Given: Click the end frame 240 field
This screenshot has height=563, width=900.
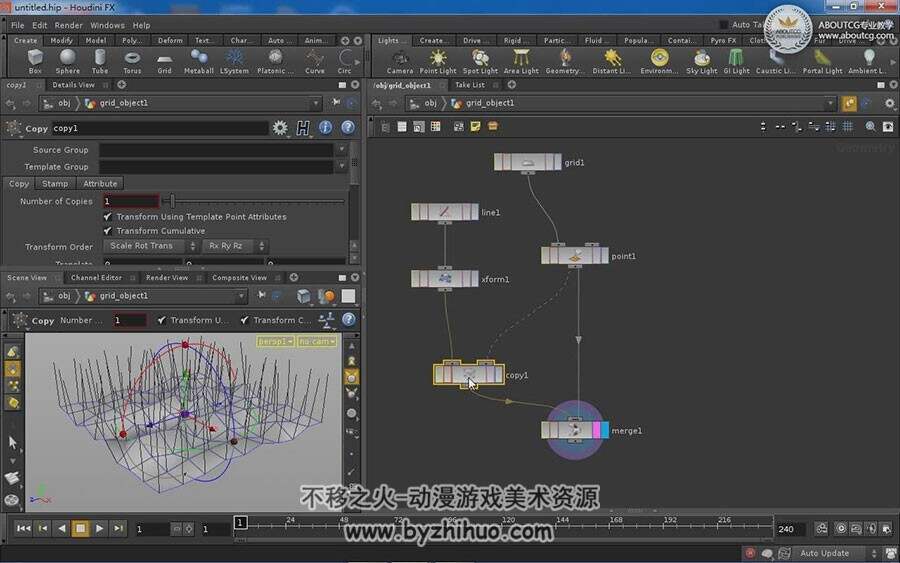Looking at the screenshot, I should click(791, 529).
